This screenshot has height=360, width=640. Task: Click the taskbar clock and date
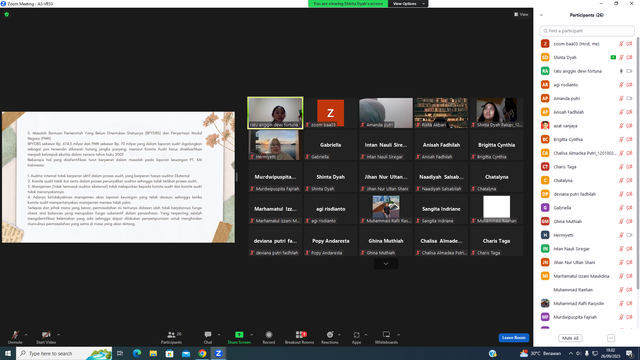(610, 353)
